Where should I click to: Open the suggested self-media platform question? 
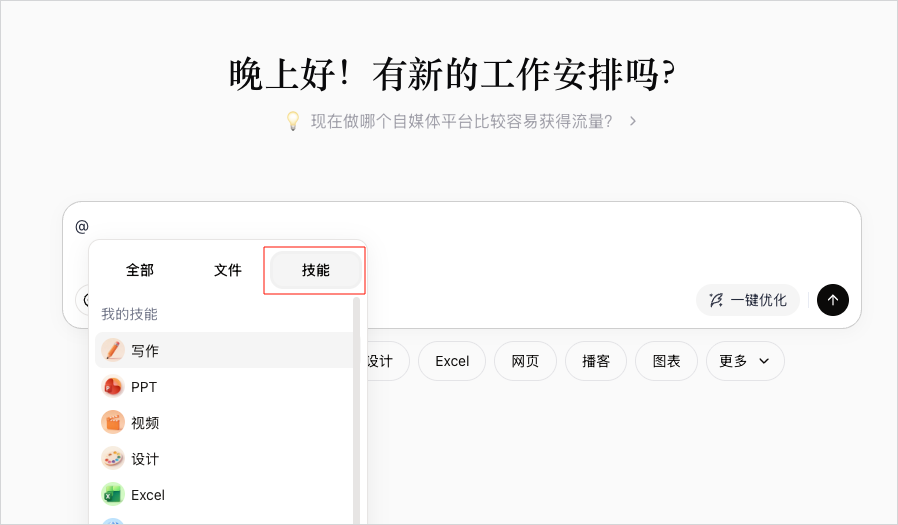(x=462, y=121)
